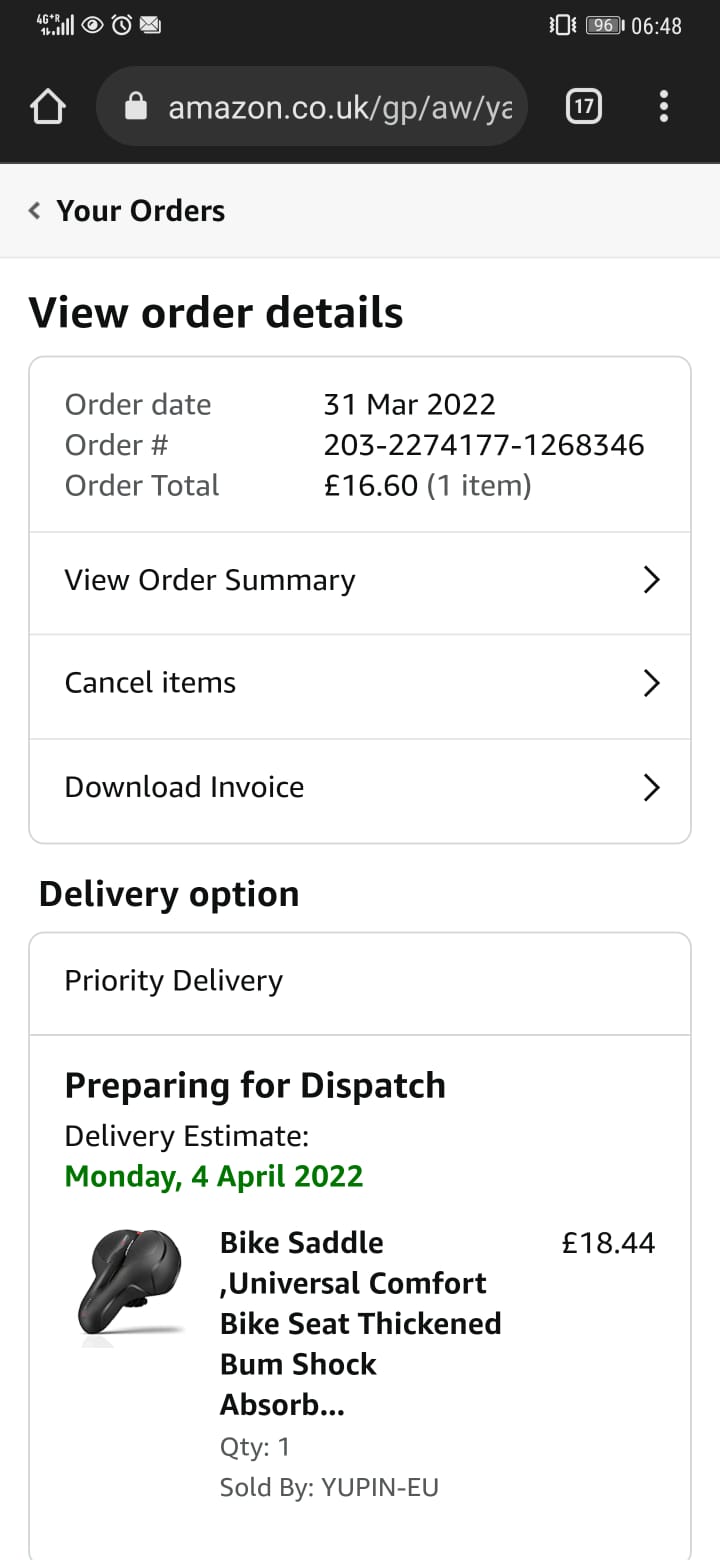Screen dimensions: 720x1560
Task: Tap the padlock site security icon
Action: (136, 107)
